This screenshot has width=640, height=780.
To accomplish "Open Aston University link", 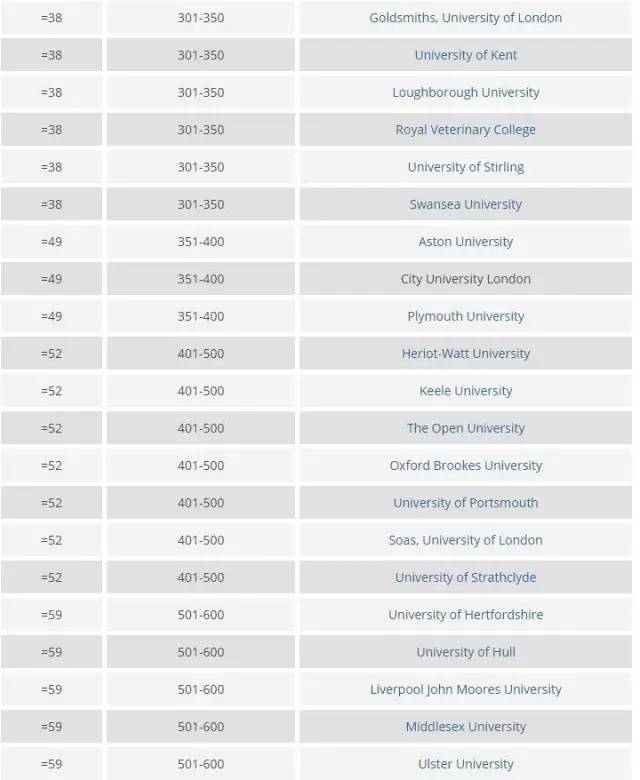I will coord(465,242).
